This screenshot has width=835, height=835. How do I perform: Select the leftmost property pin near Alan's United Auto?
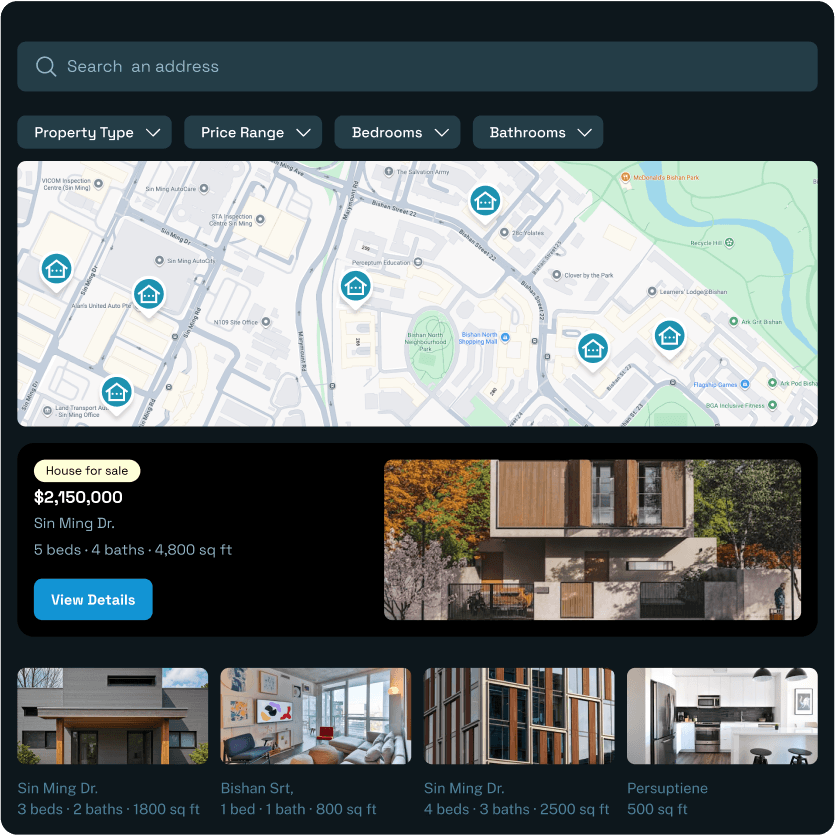[x=56, y=268]
